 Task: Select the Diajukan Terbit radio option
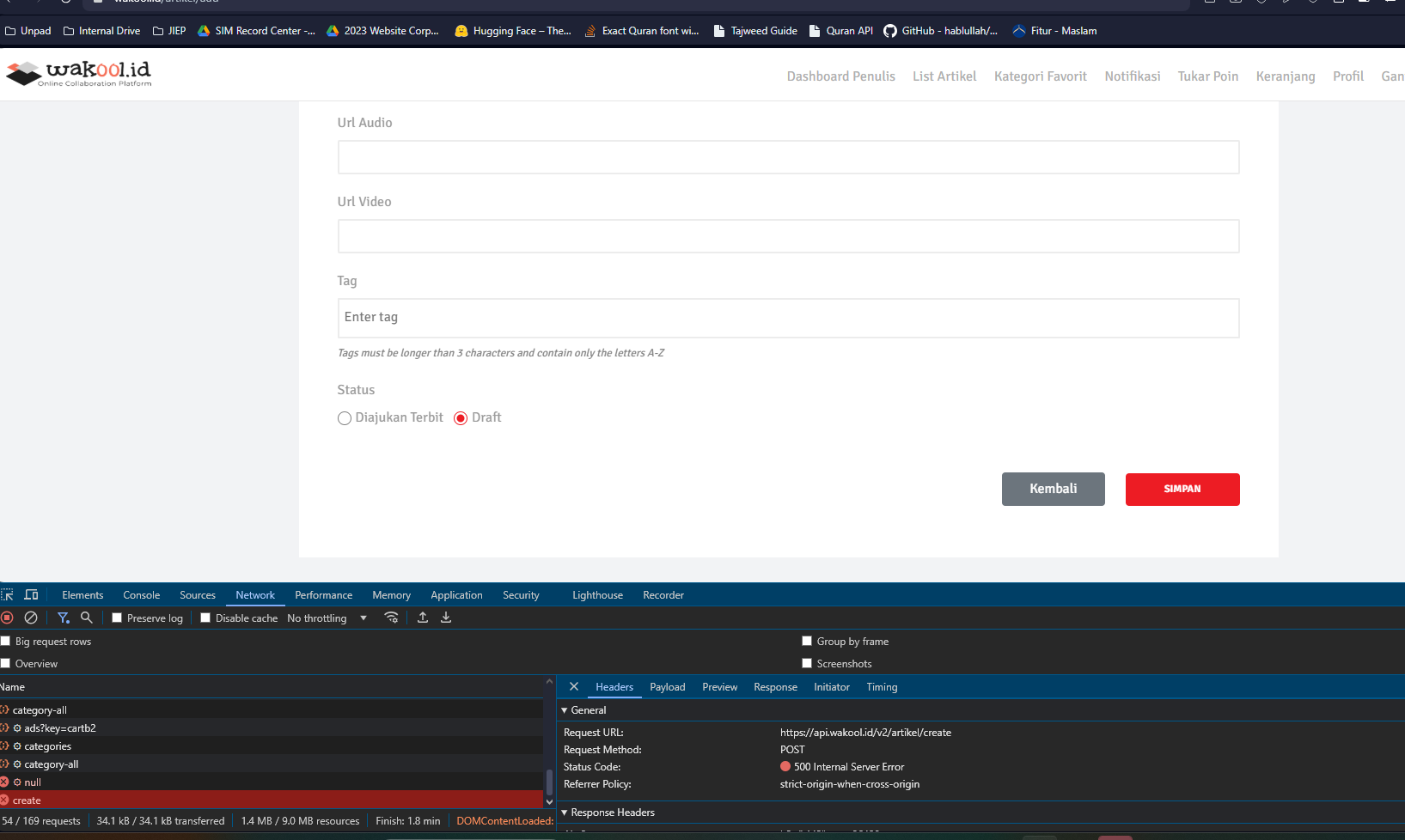point(345,418)
